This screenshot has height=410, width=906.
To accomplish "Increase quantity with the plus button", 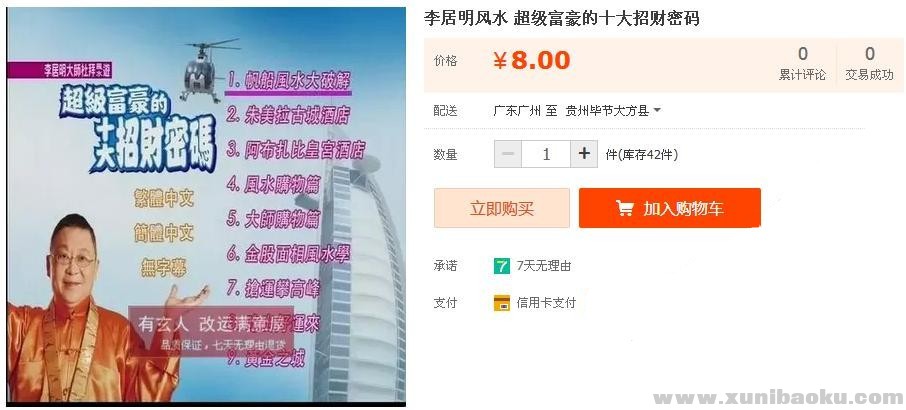I will coord(584,154).
